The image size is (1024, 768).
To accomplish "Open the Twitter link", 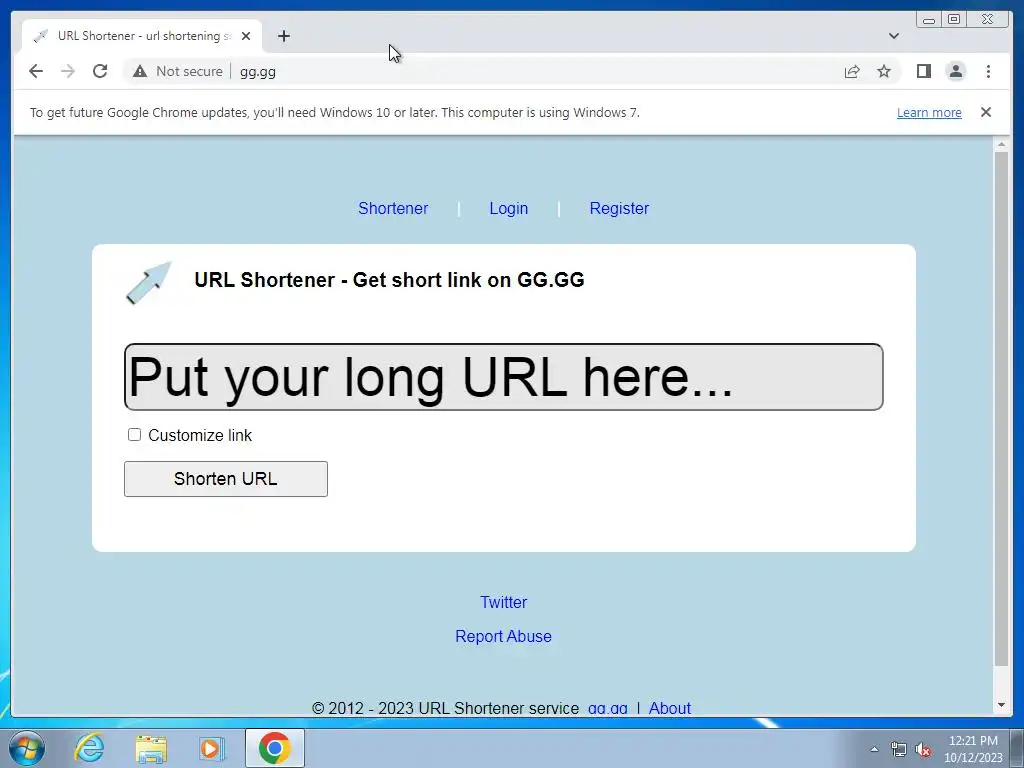I will pos(504,602).
